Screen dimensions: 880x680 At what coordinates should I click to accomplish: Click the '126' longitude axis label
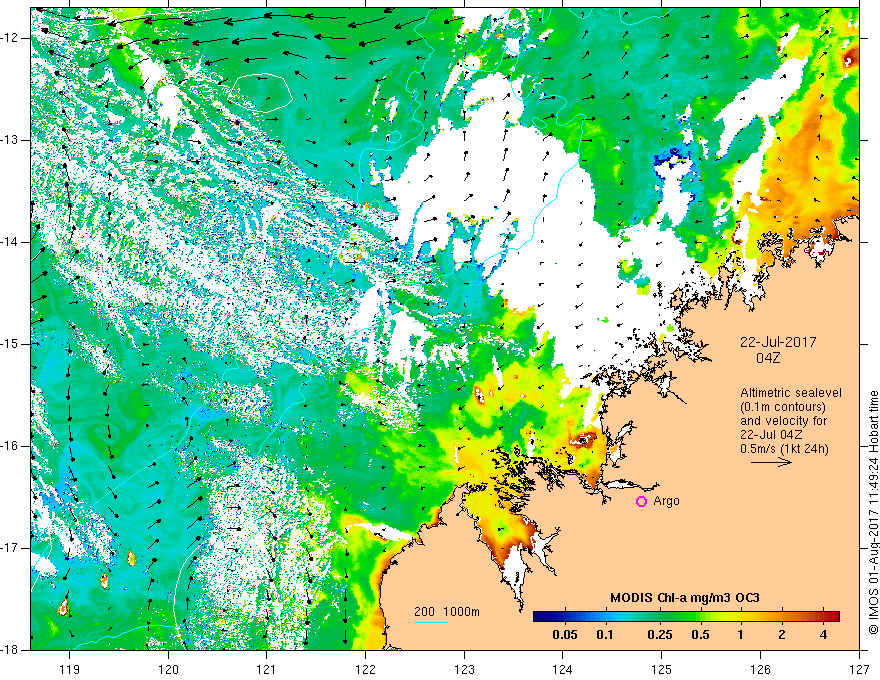click(760, 669)
